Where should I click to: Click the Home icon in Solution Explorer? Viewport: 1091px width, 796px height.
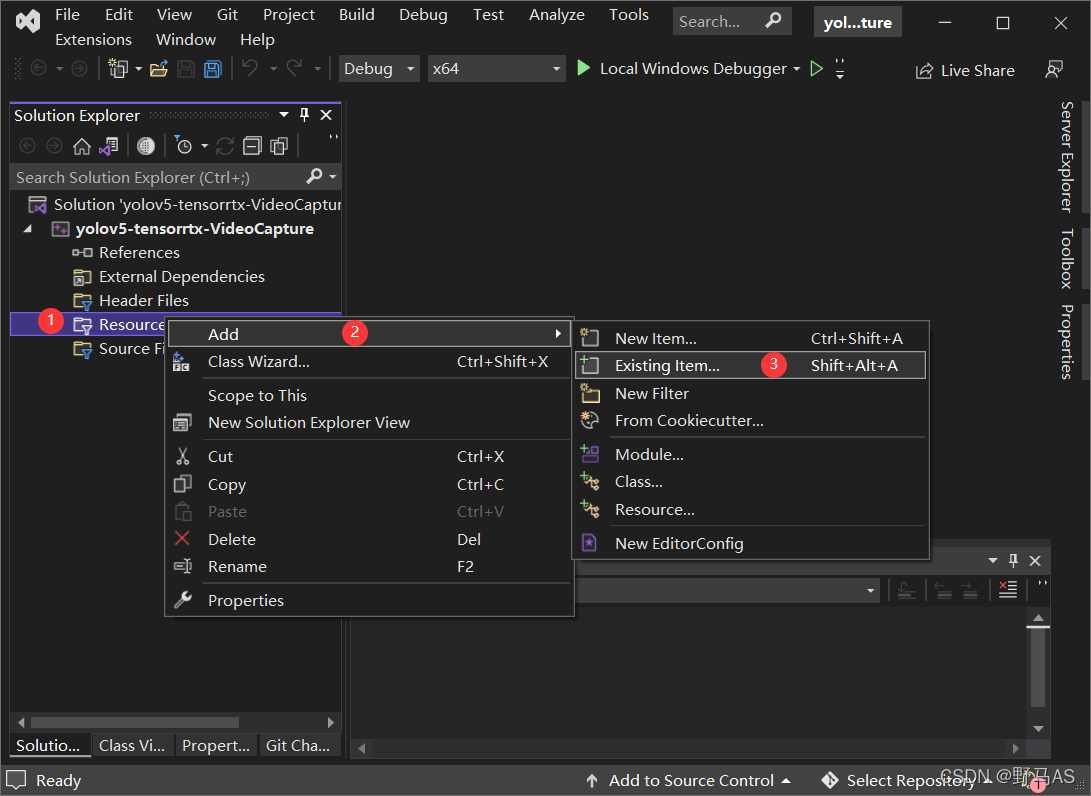click(82, 146)
